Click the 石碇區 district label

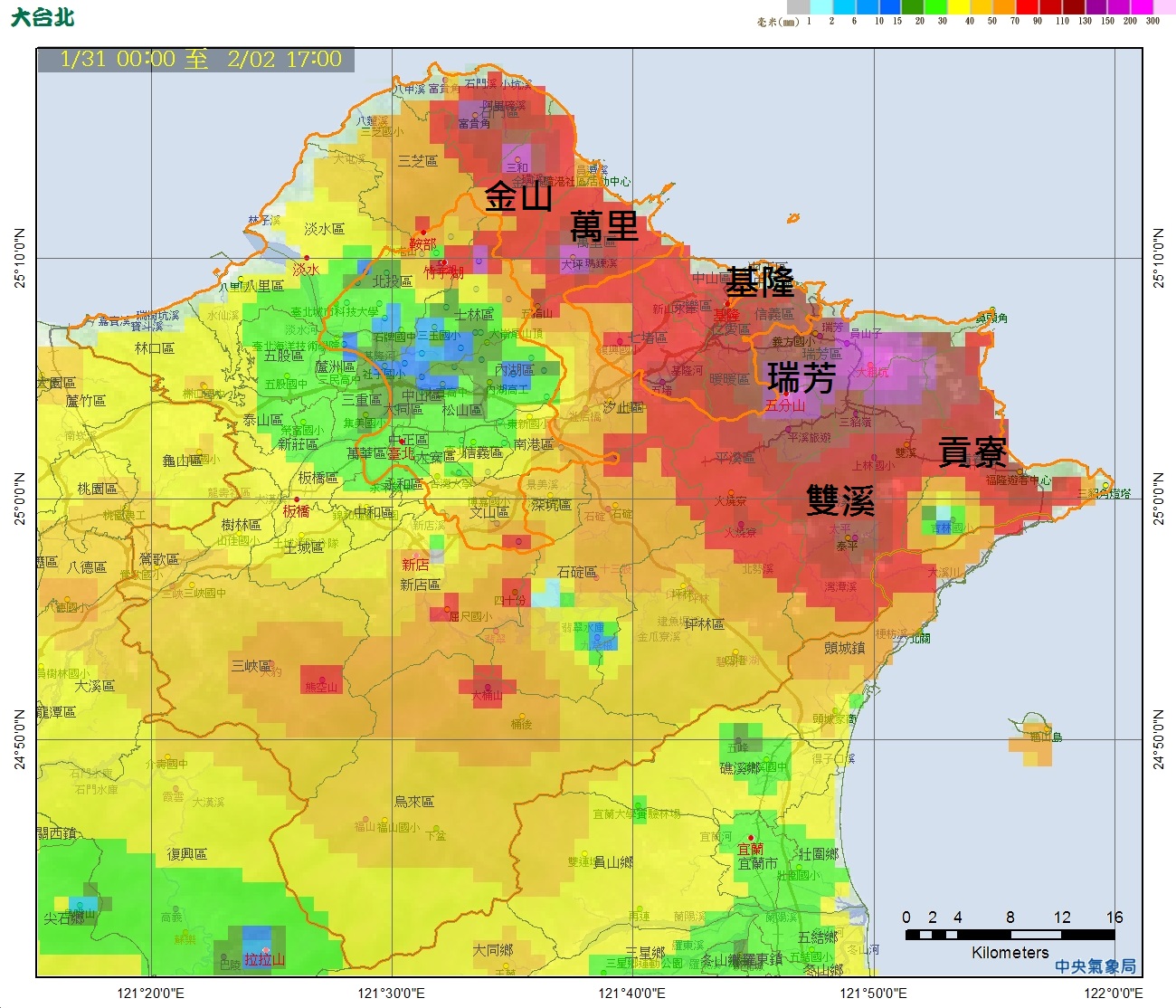pos(577,572)
